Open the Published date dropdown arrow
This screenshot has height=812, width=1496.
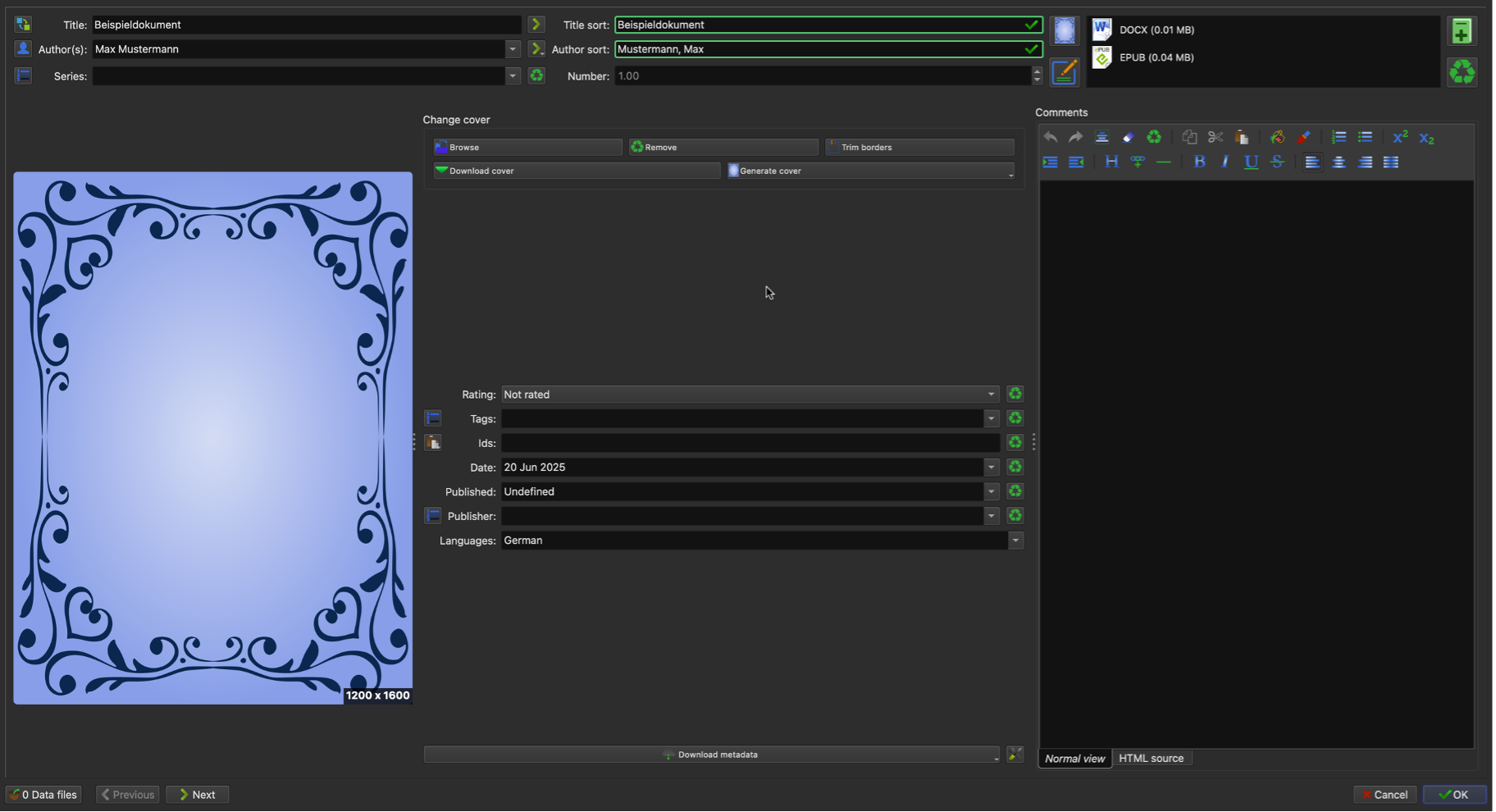tap(991, 492)
